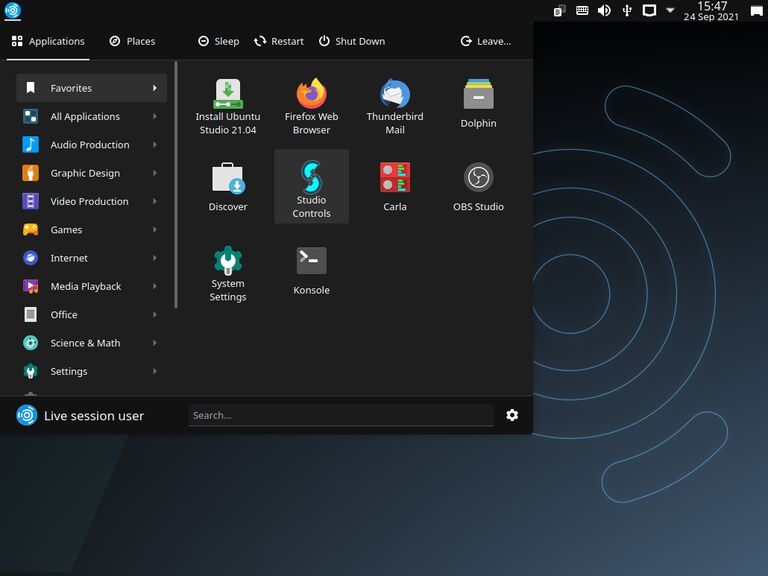Select the Favorites category
This screenshot has height=576, width=768.
click(x=92, y=88)
